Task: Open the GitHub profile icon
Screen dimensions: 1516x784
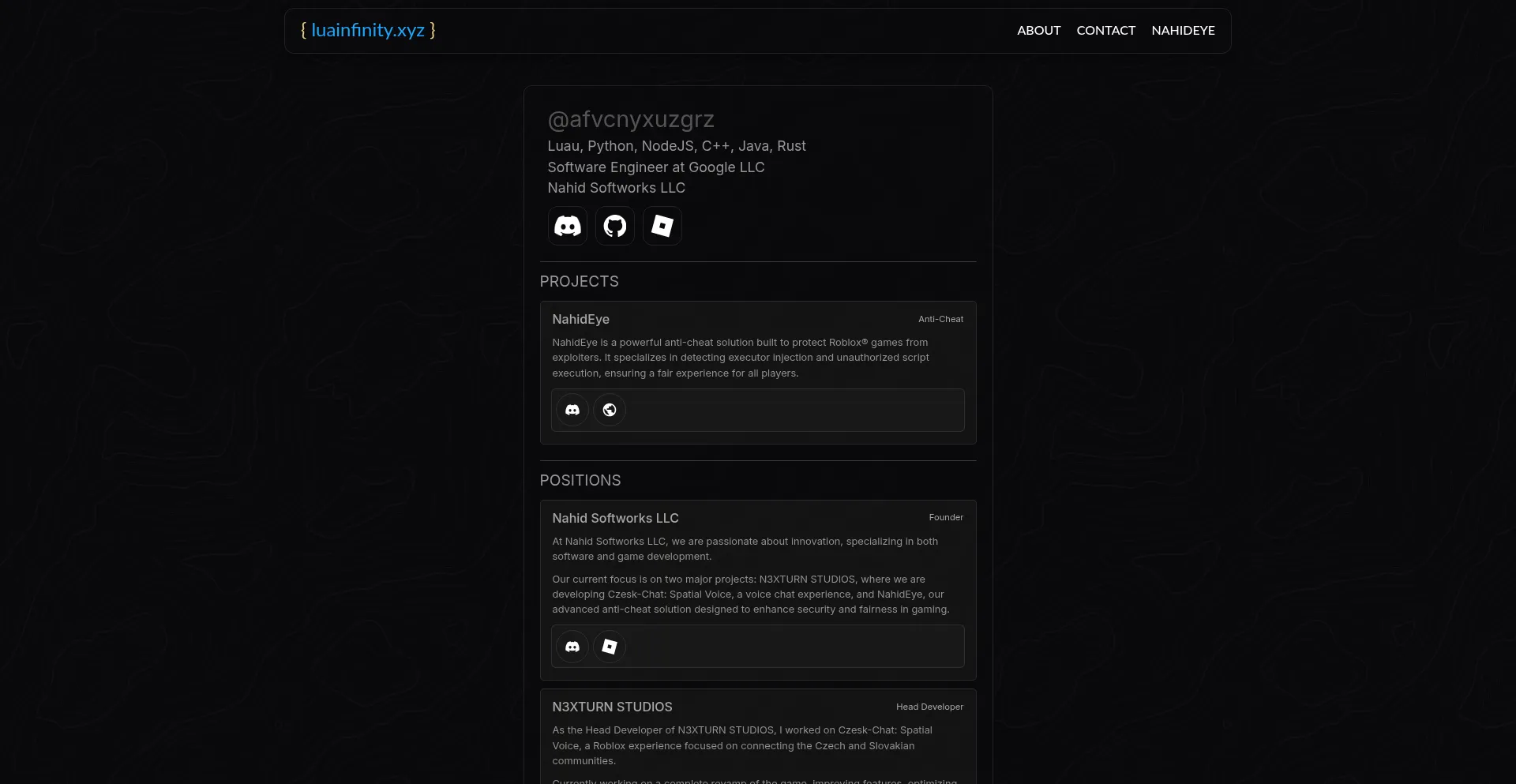Action: [614, 226]
